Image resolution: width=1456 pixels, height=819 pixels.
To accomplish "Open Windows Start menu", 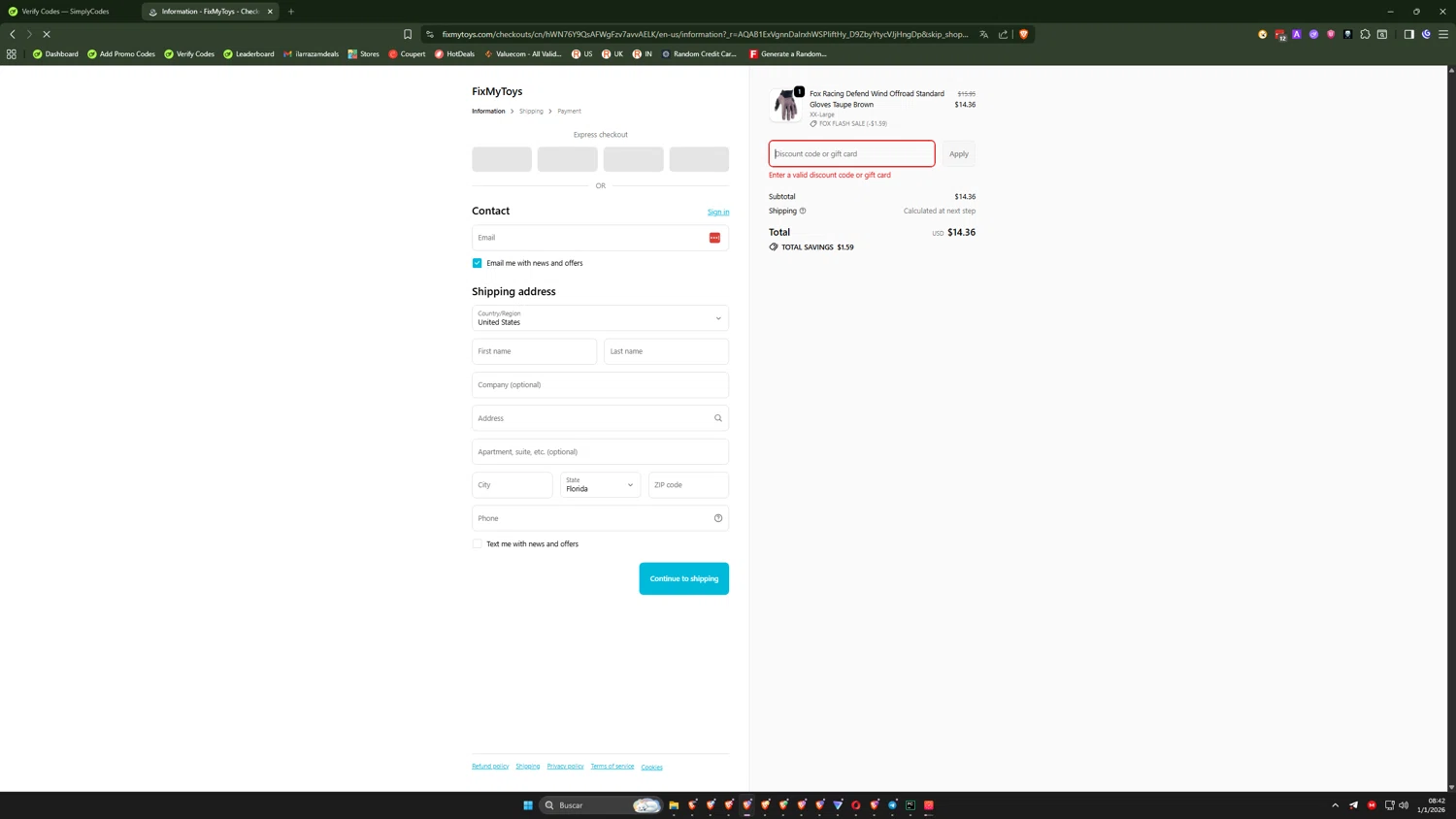I will point(528,805).
